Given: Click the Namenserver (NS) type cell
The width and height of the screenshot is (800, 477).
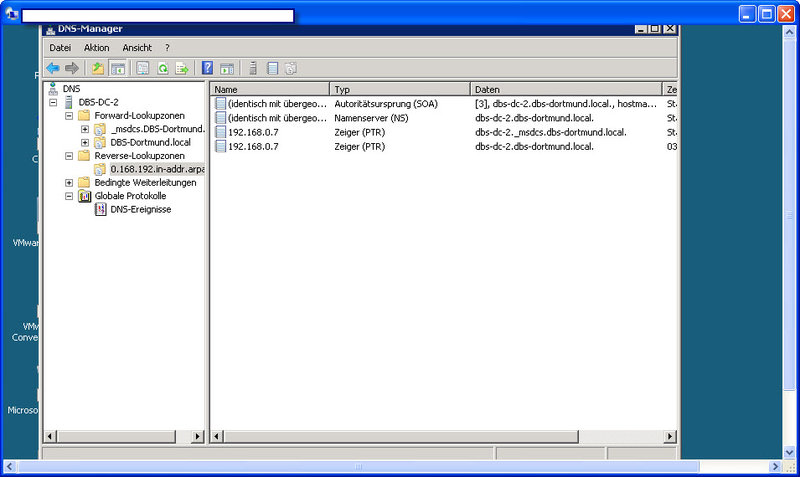Looking at the screenshot, I should (371, 118).
